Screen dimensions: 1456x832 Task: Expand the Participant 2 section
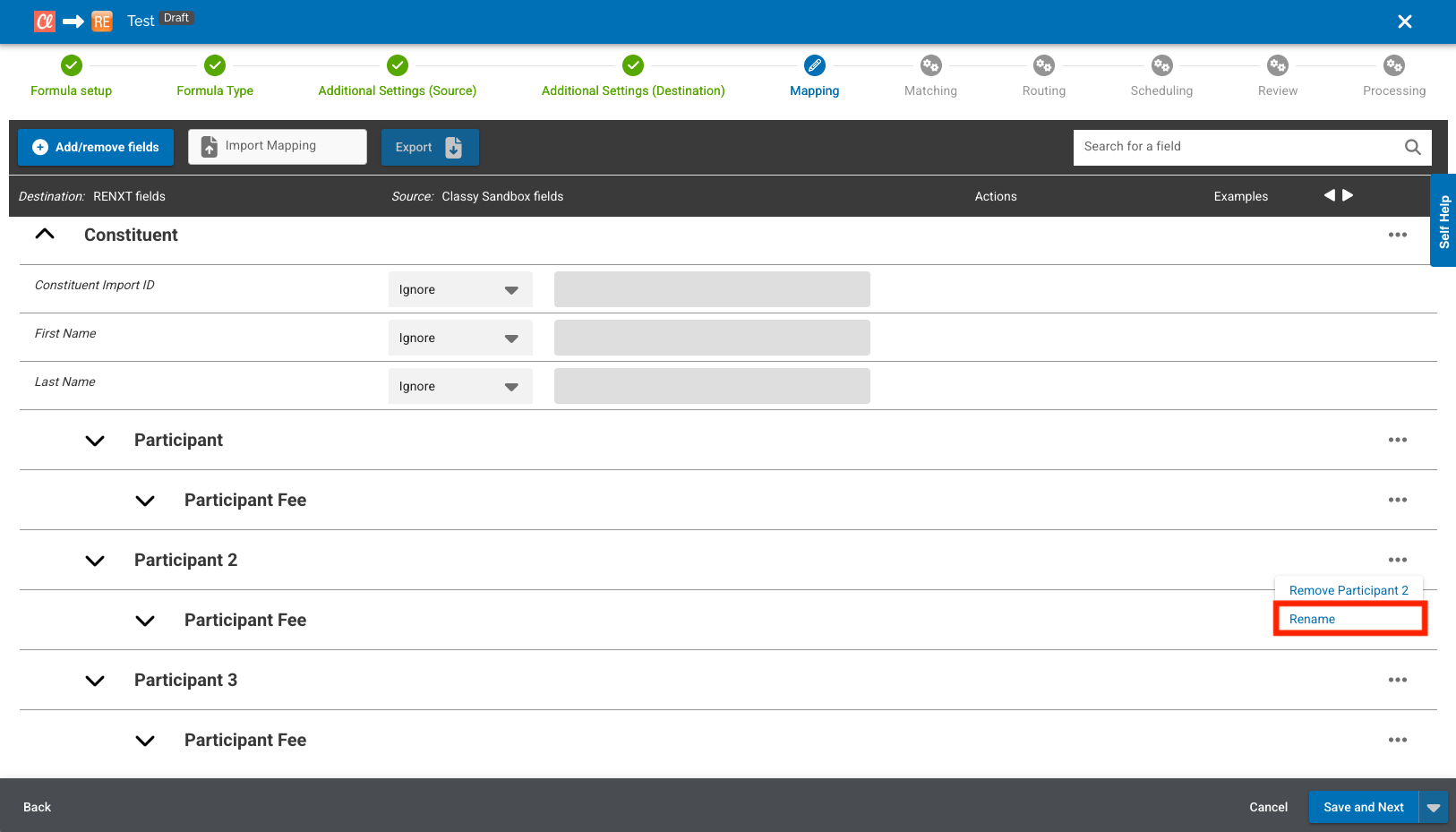click(x=95, y=561)
